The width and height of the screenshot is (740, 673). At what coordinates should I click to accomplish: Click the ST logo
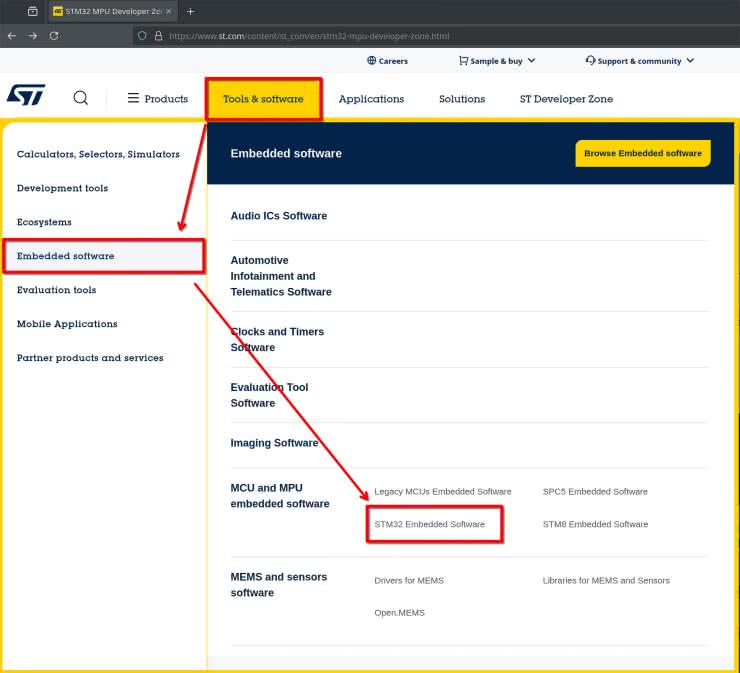[26, 96]
